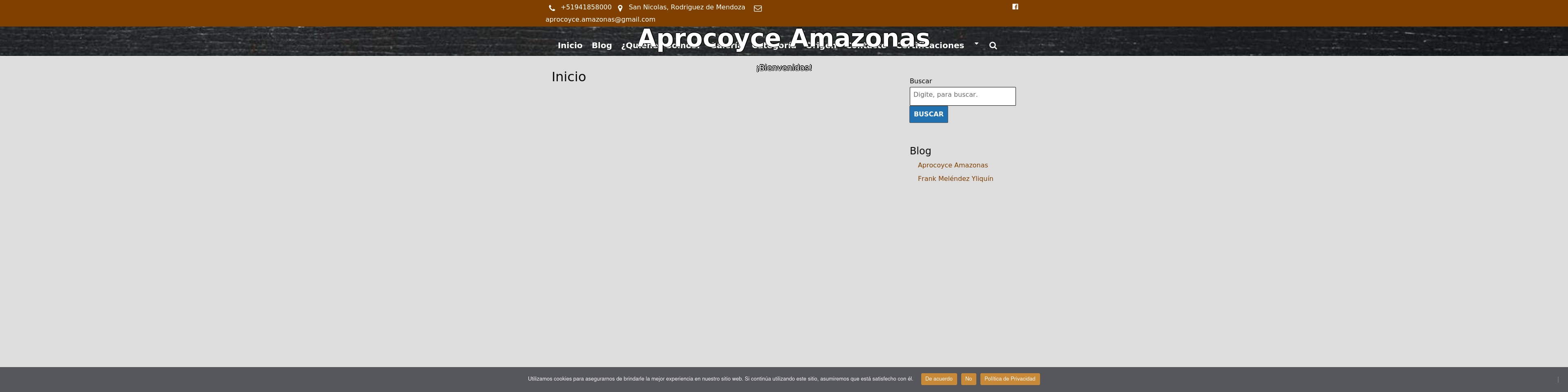Call the phone number +51941858000
Image resolution: width=1568 pixels, height=392 pixels.
586,7
